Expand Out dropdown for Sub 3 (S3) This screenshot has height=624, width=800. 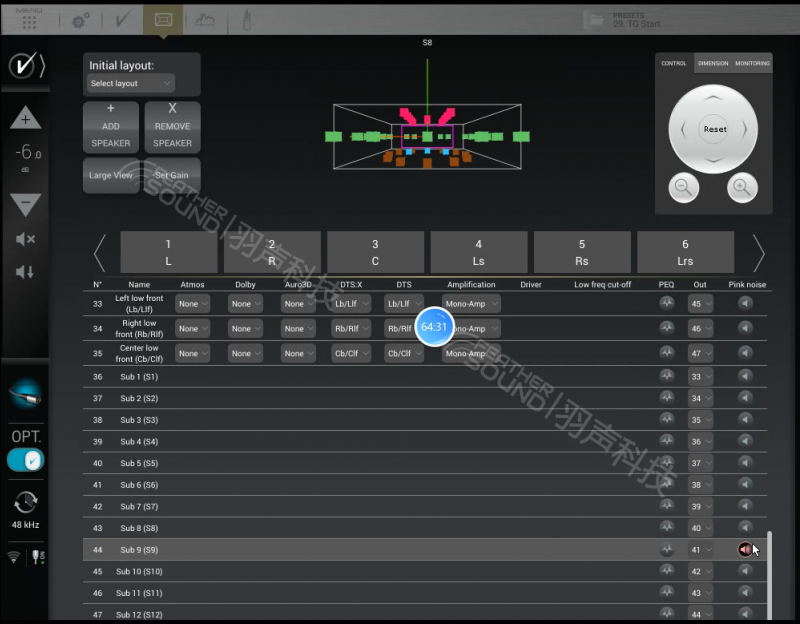pos(701,420)
